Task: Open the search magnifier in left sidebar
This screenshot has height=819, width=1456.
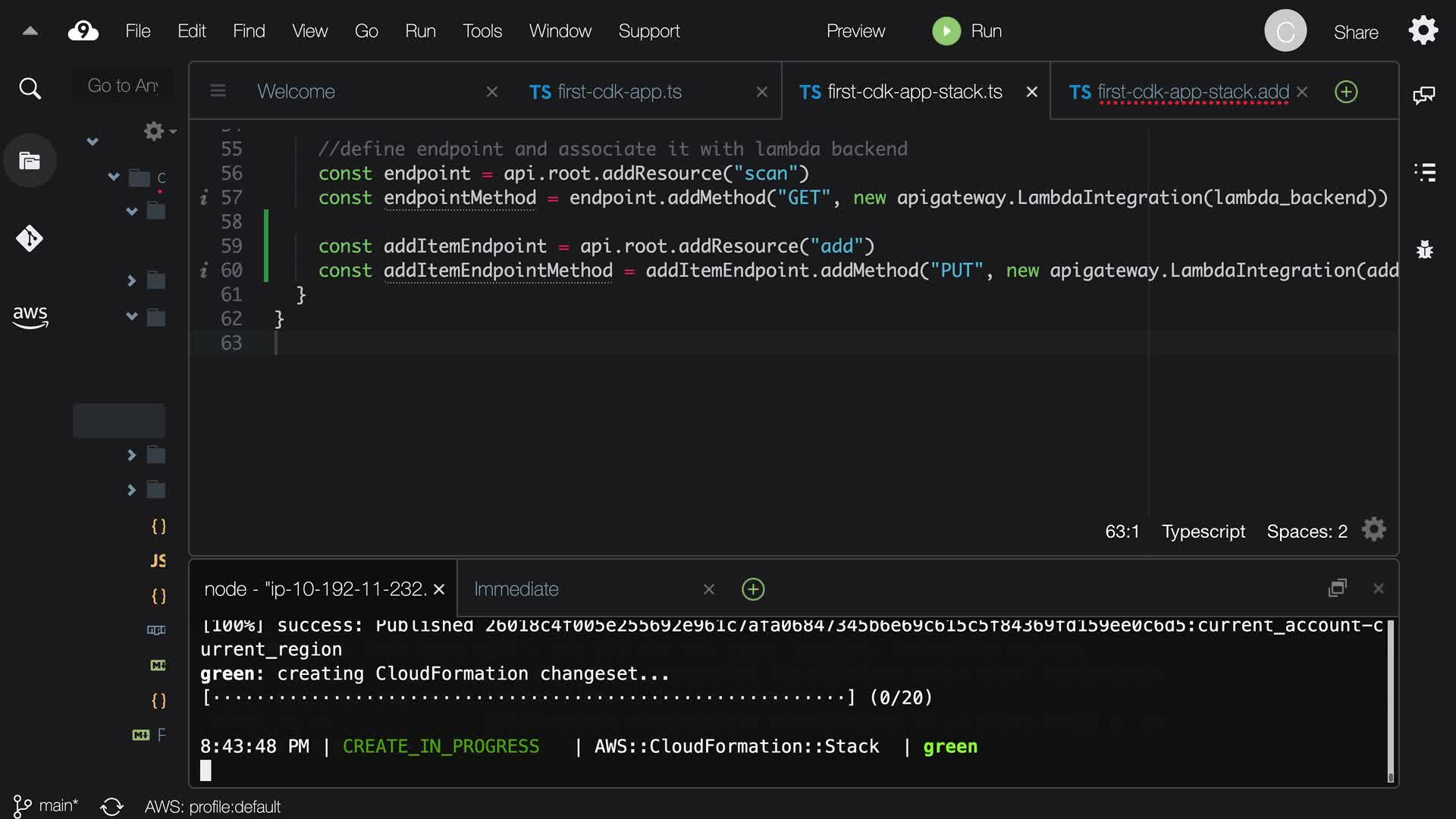Action: click(30, 89)
